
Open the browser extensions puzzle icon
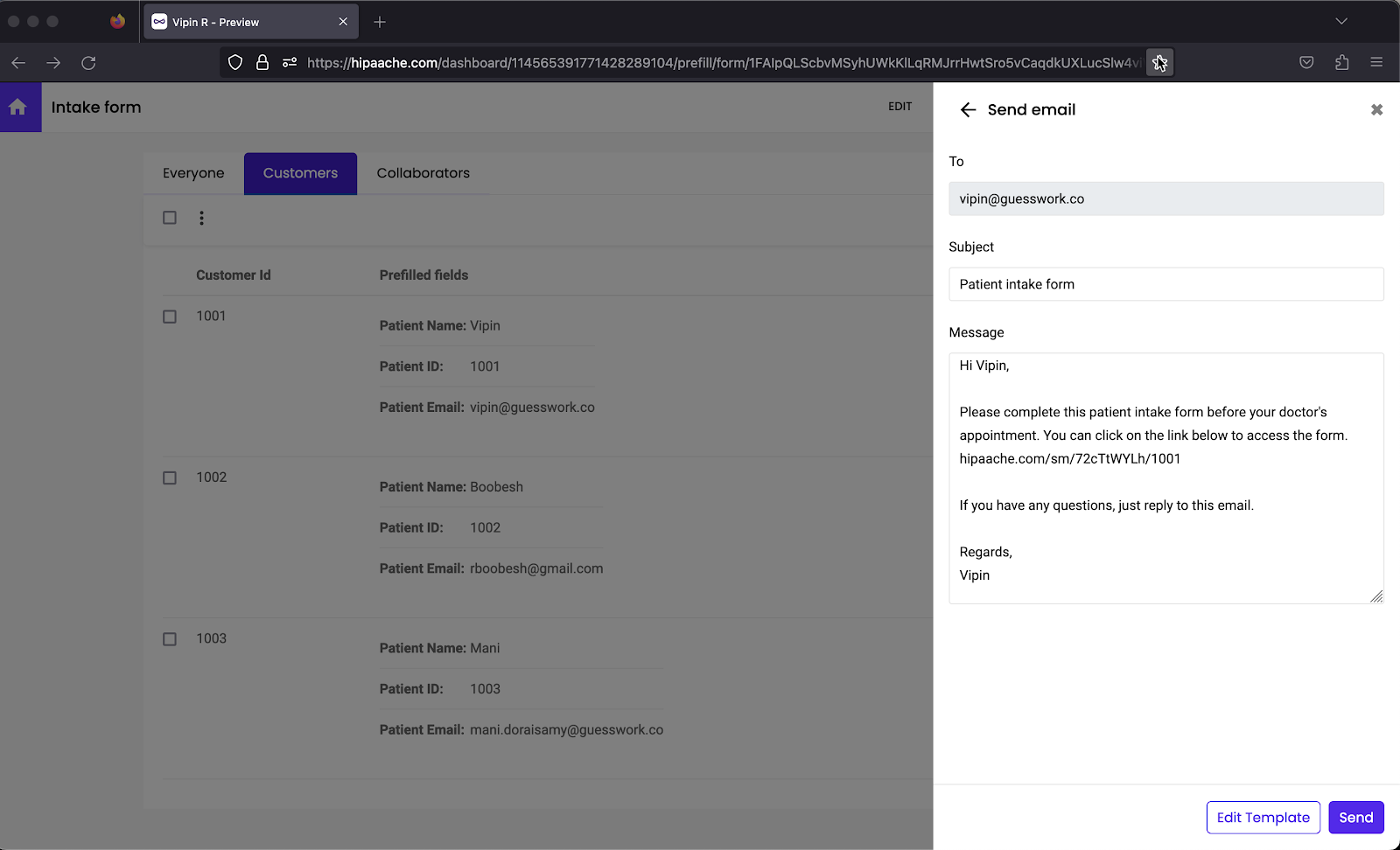click(1340, 62)
